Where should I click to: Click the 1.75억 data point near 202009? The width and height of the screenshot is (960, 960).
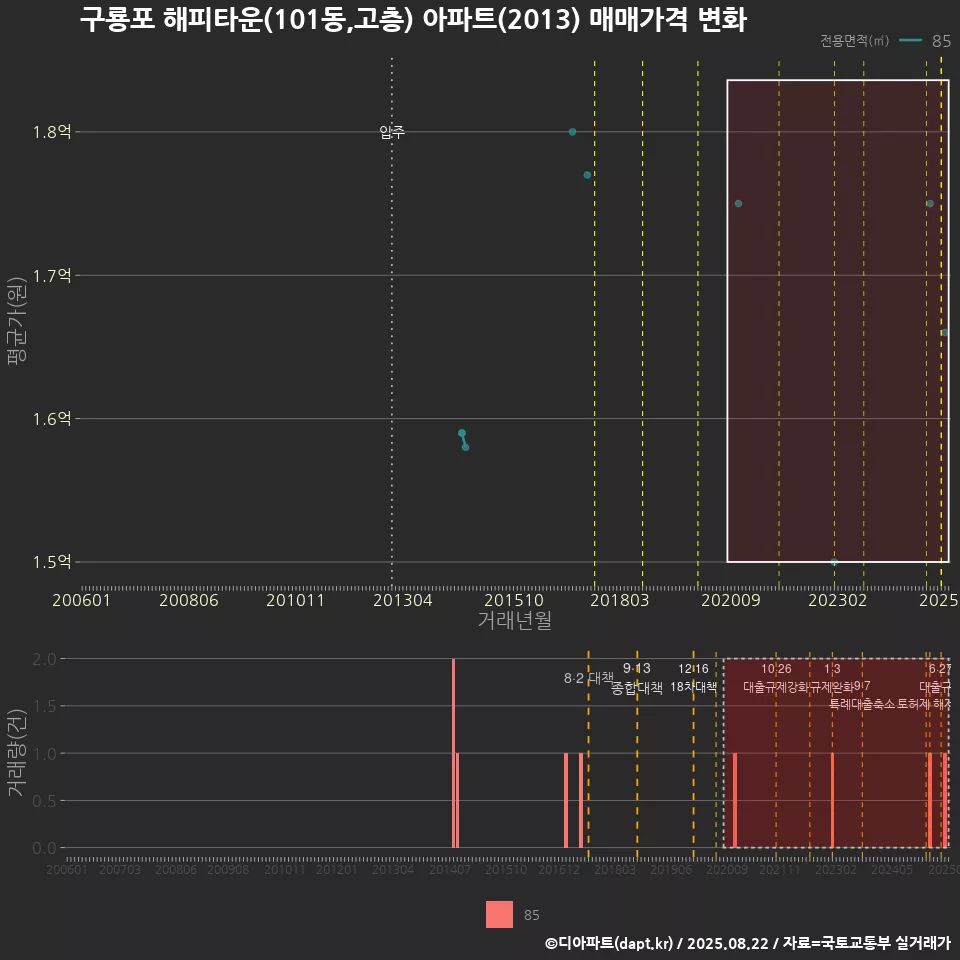pos(738,203)
